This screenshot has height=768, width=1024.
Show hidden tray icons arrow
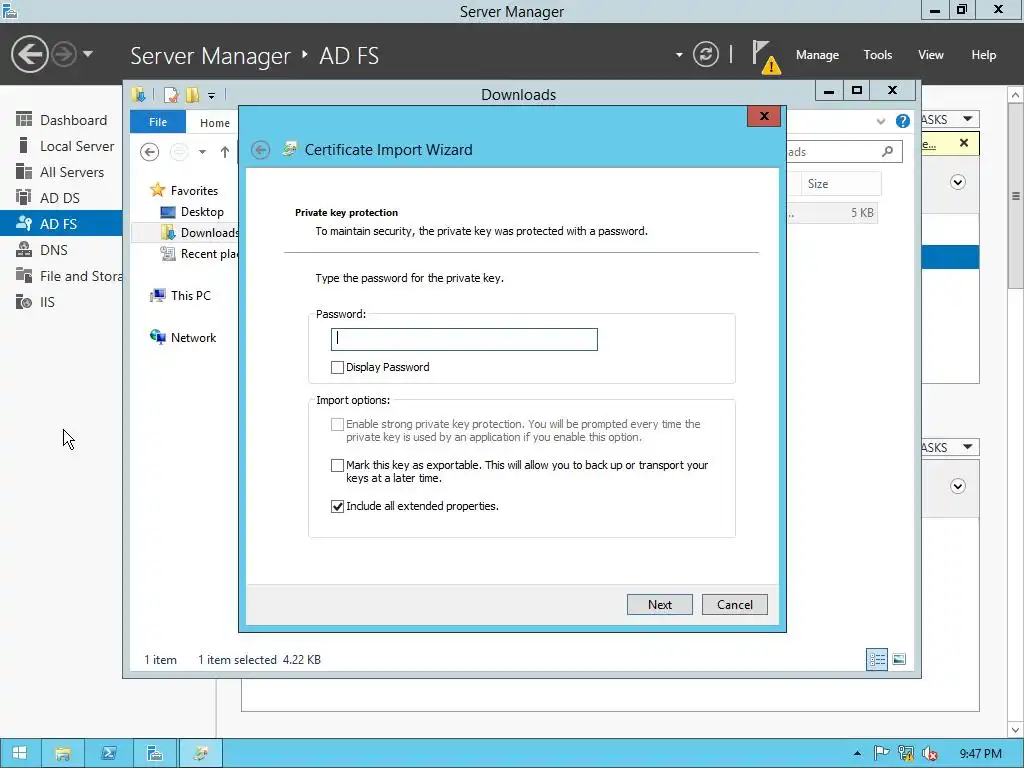[857, 753]
